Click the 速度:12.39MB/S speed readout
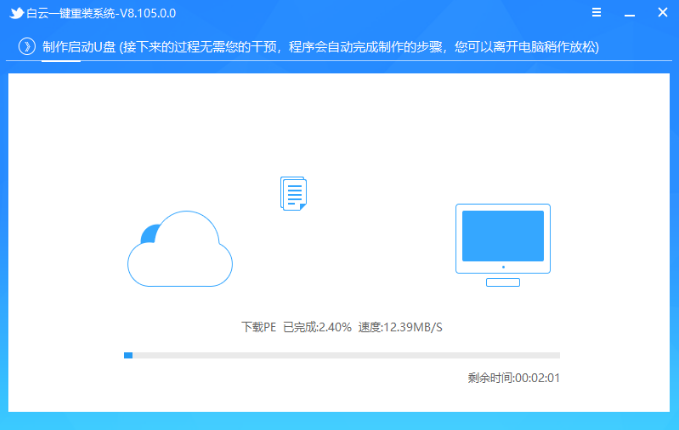The image size is (679, 430). (400, 327)
